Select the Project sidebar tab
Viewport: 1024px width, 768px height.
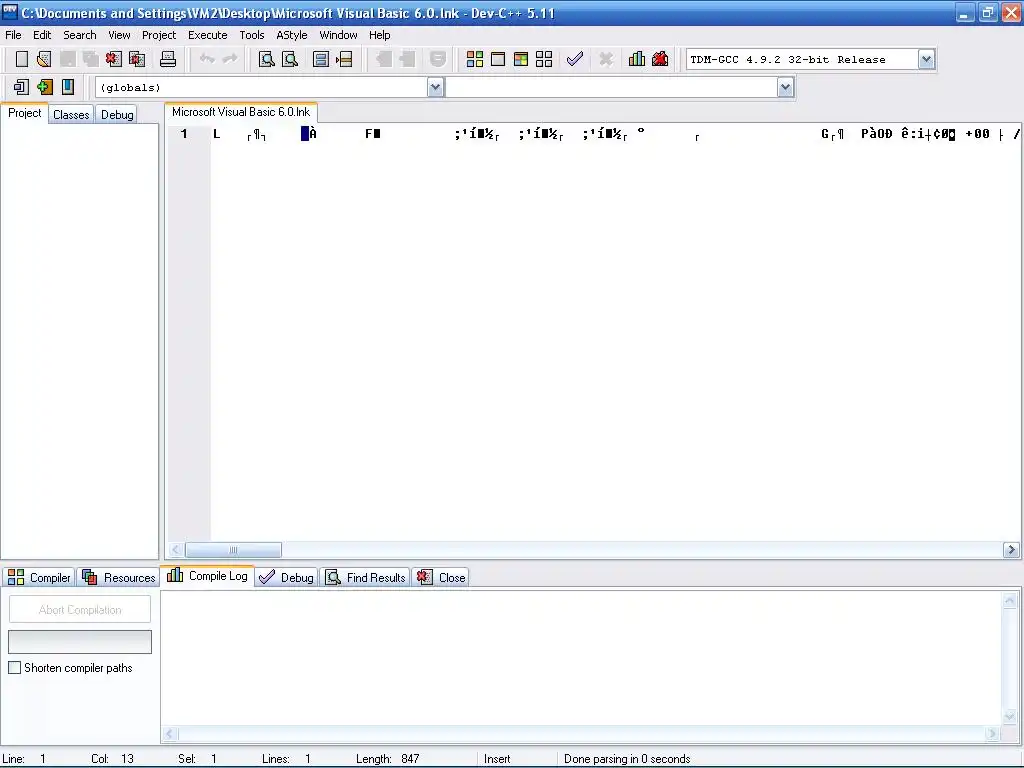coord(25,113)
